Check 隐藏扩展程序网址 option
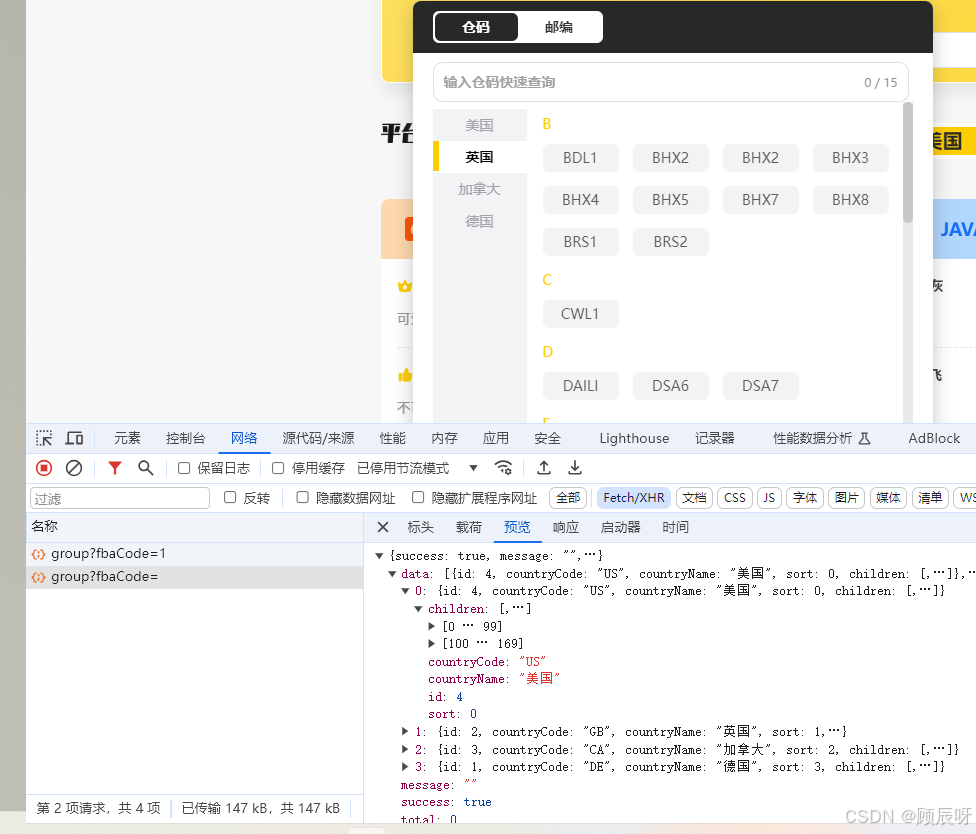 click(x=418, y=497)
